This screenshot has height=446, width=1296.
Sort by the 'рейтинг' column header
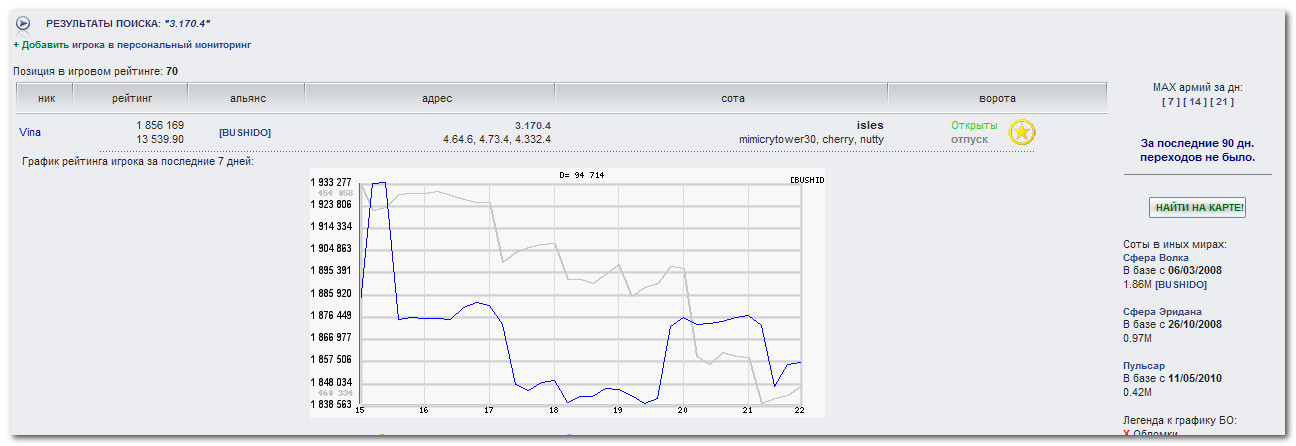132,98
